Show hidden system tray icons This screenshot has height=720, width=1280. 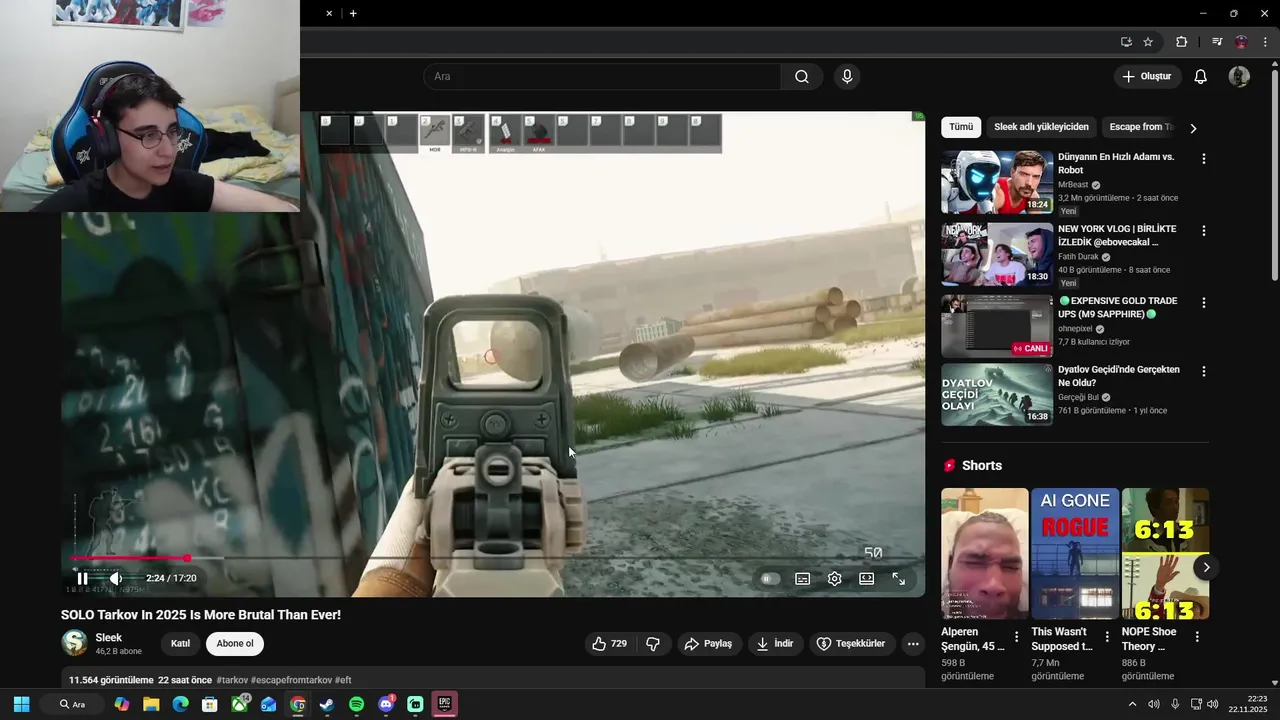click(1132, 704)
